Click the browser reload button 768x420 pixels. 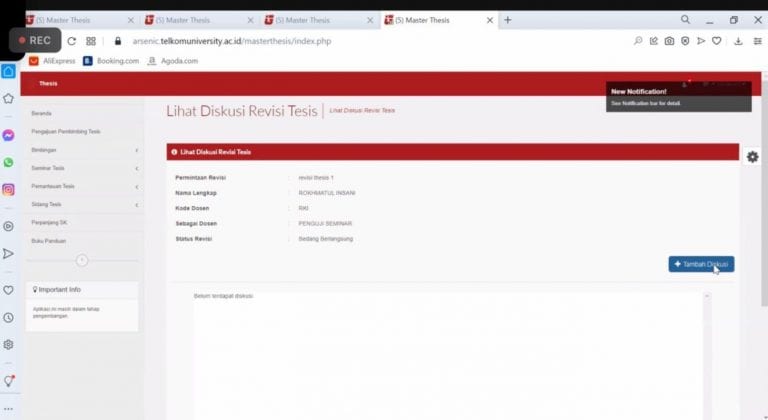(x=72, y=41)
